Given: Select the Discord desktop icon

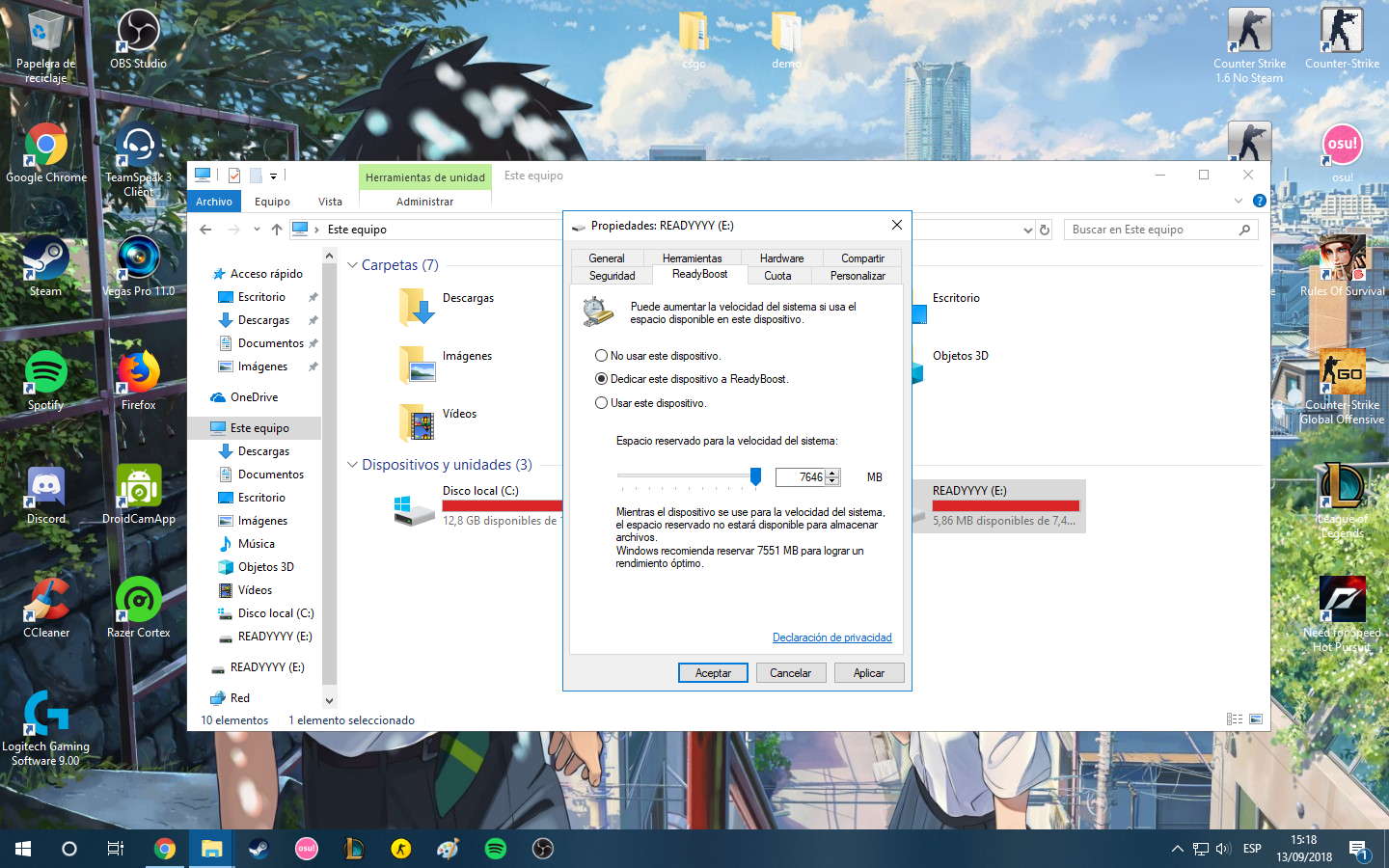Looking at the screenshot, I should click(x=45, y=494).
